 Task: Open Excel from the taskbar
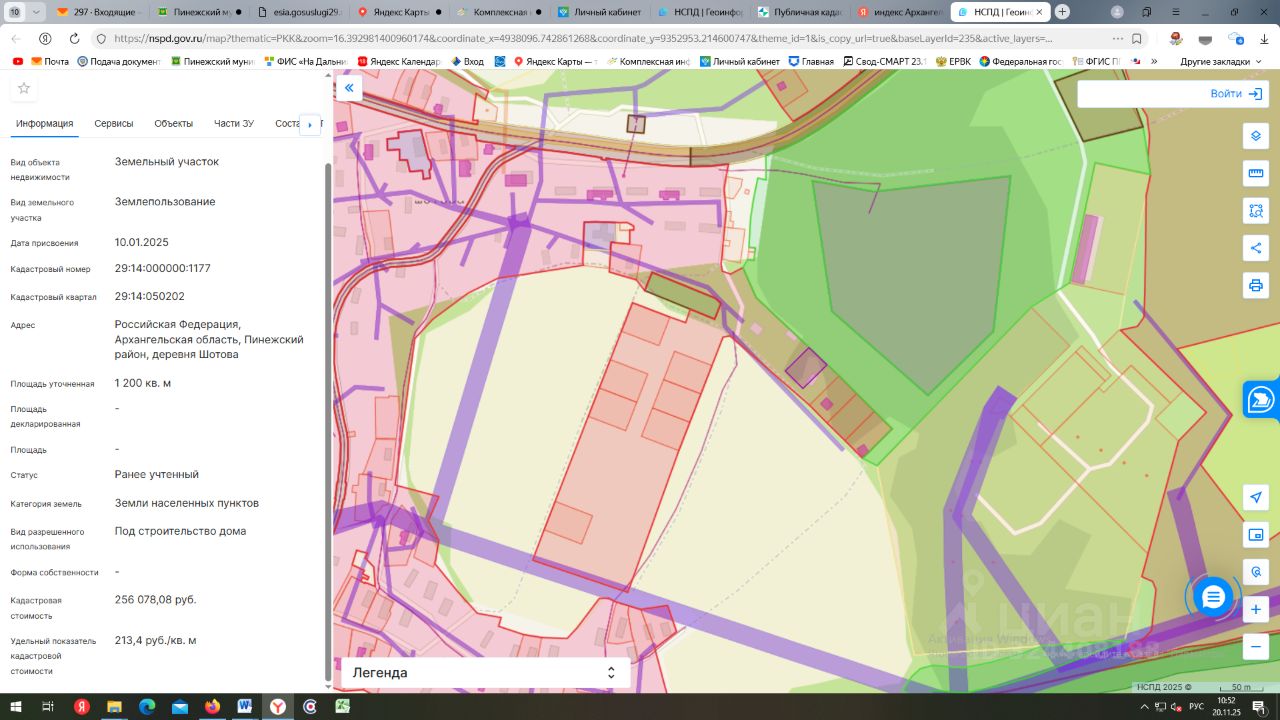tap(342, 707)
